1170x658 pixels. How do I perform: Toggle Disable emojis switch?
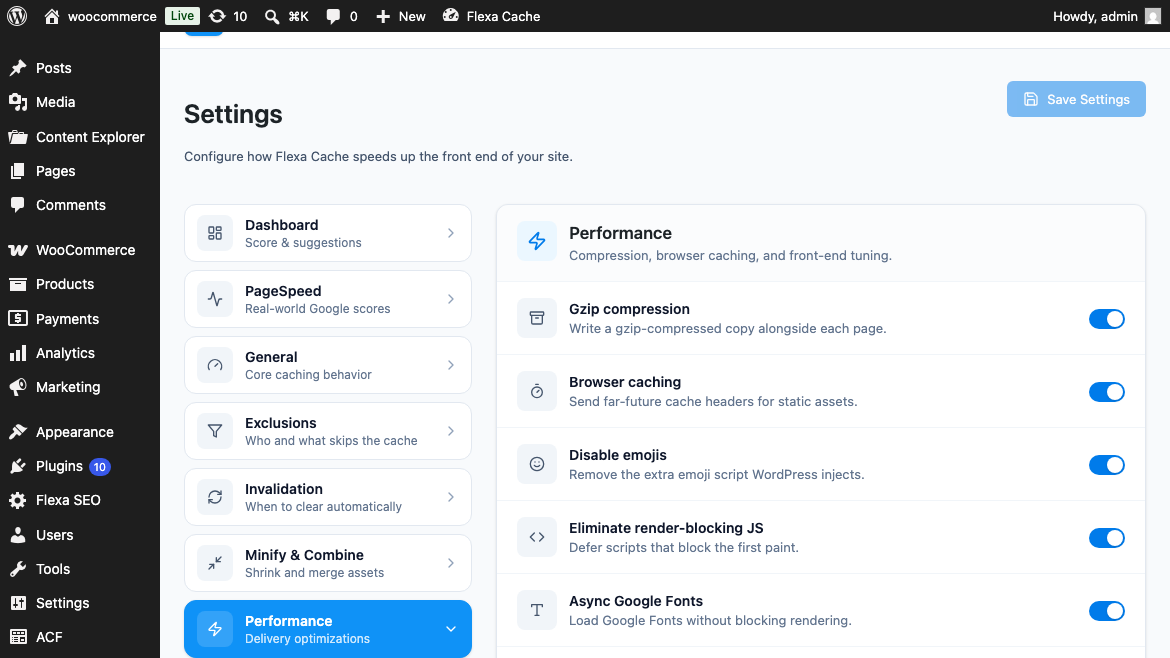[x=1107, y=466]
